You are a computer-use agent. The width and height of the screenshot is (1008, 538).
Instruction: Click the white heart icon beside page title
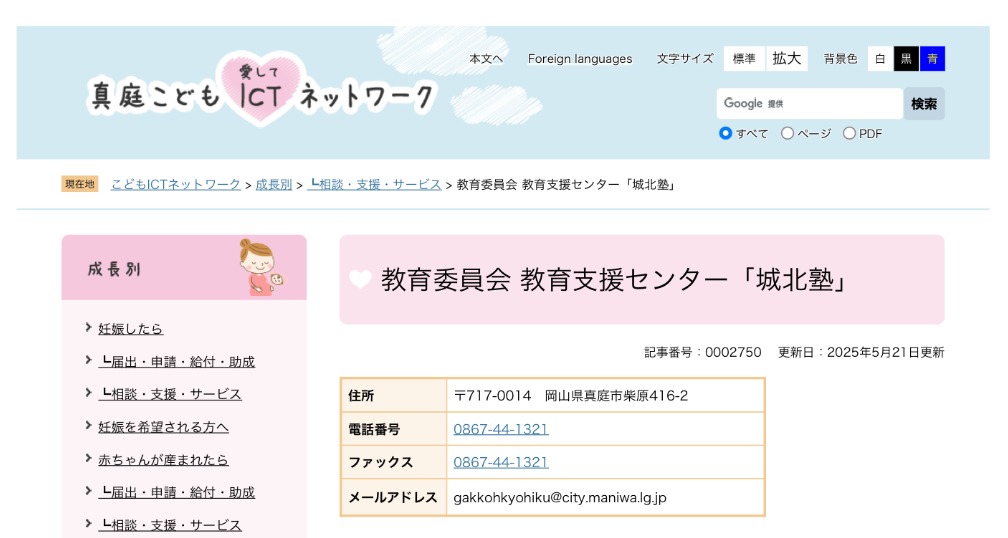coord(361,280)
